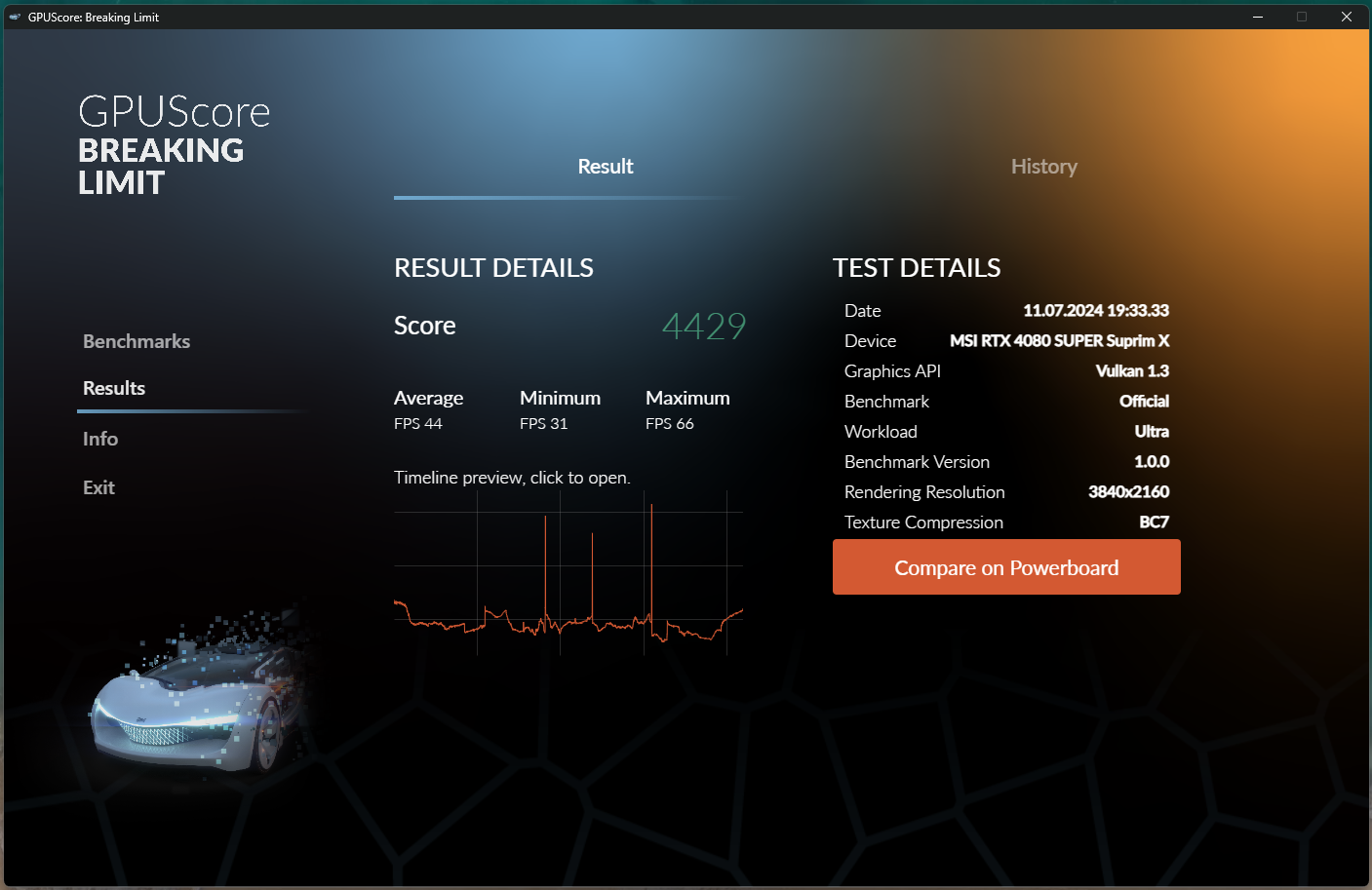Click the Graphics API label
1372x890 pixels.
click(892, 371)
